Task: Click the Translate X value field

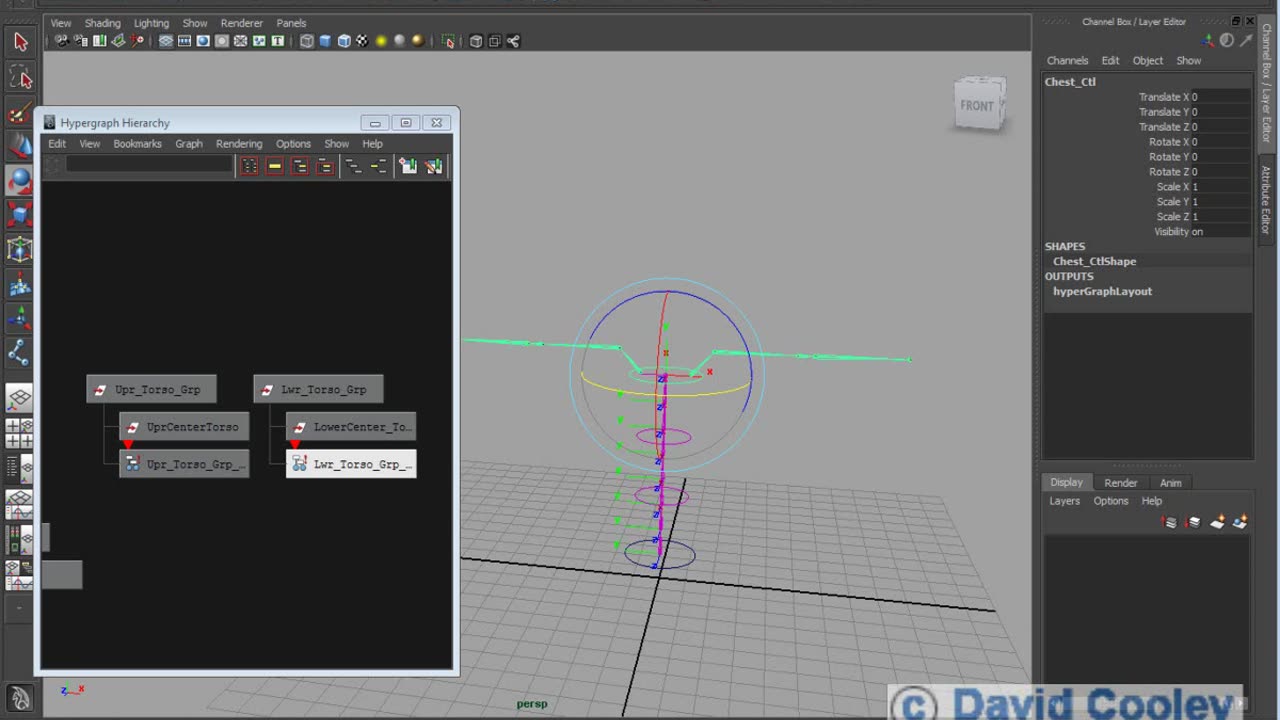Action: (x=1220, y=97)
